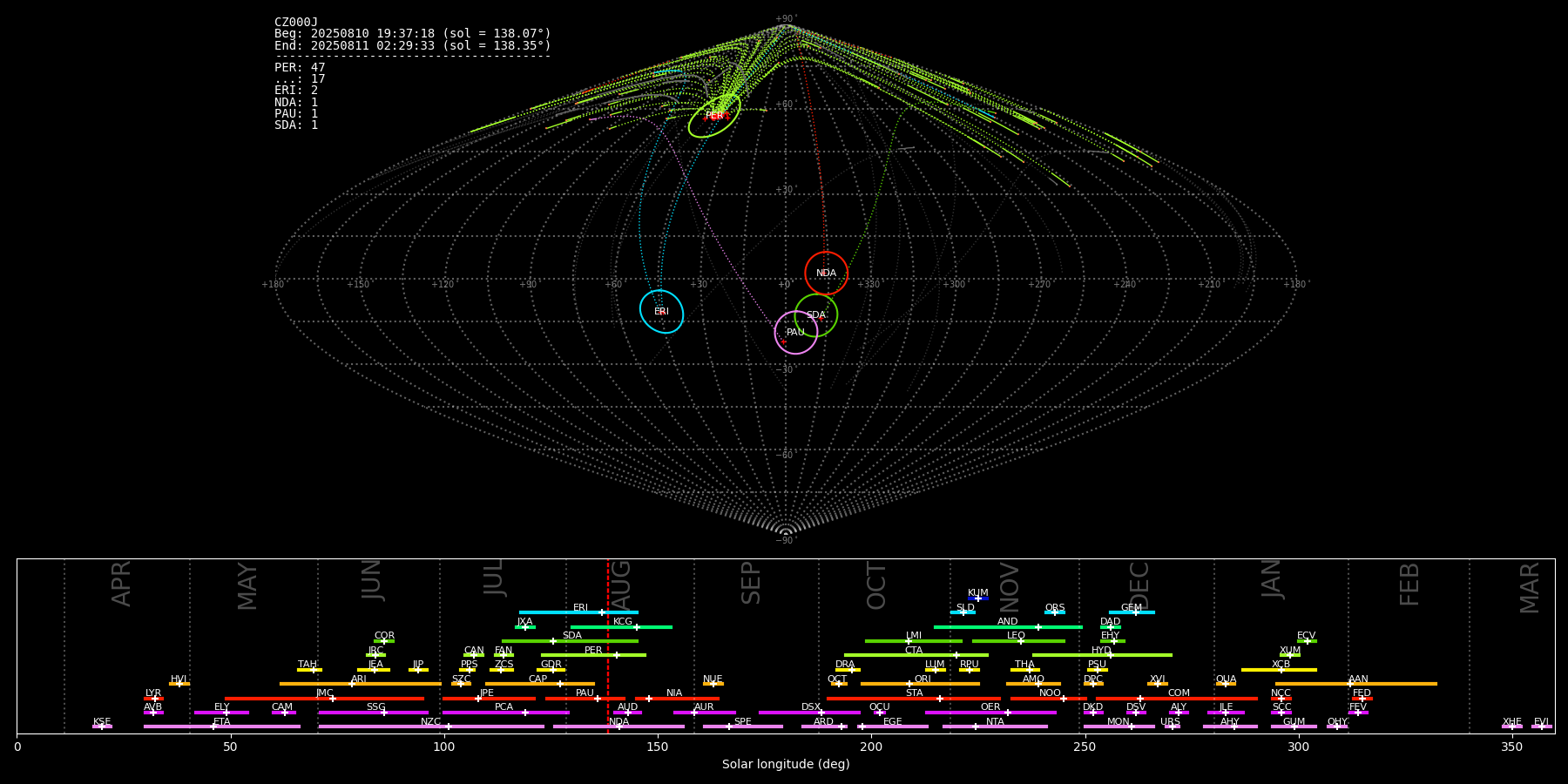Click the dark blue KUM shower bar
The image size is (1568, 784).
coord(978,598)
